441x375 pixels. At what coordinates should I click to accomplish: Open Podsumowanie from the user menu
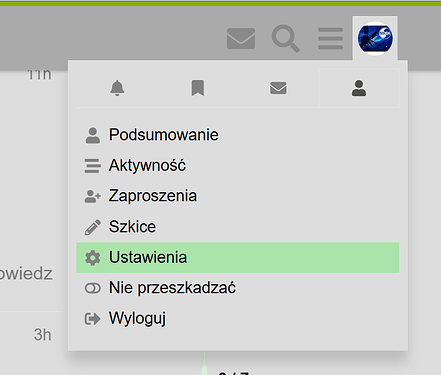point(238,135)
